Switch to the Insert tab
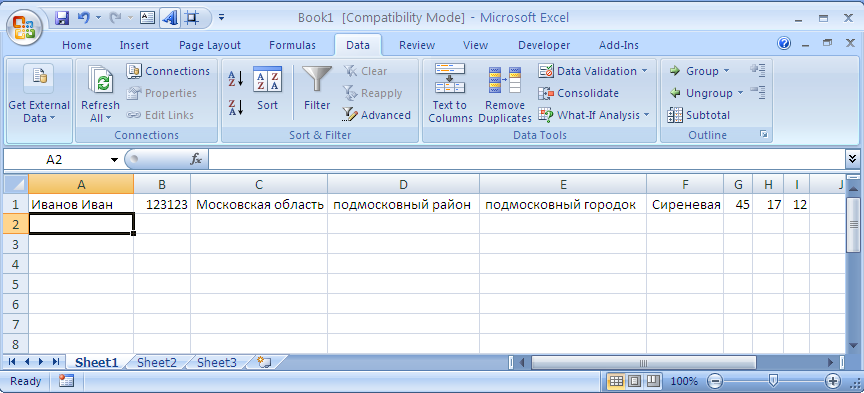This screenshot has height=393, width=864. [134, 45]
